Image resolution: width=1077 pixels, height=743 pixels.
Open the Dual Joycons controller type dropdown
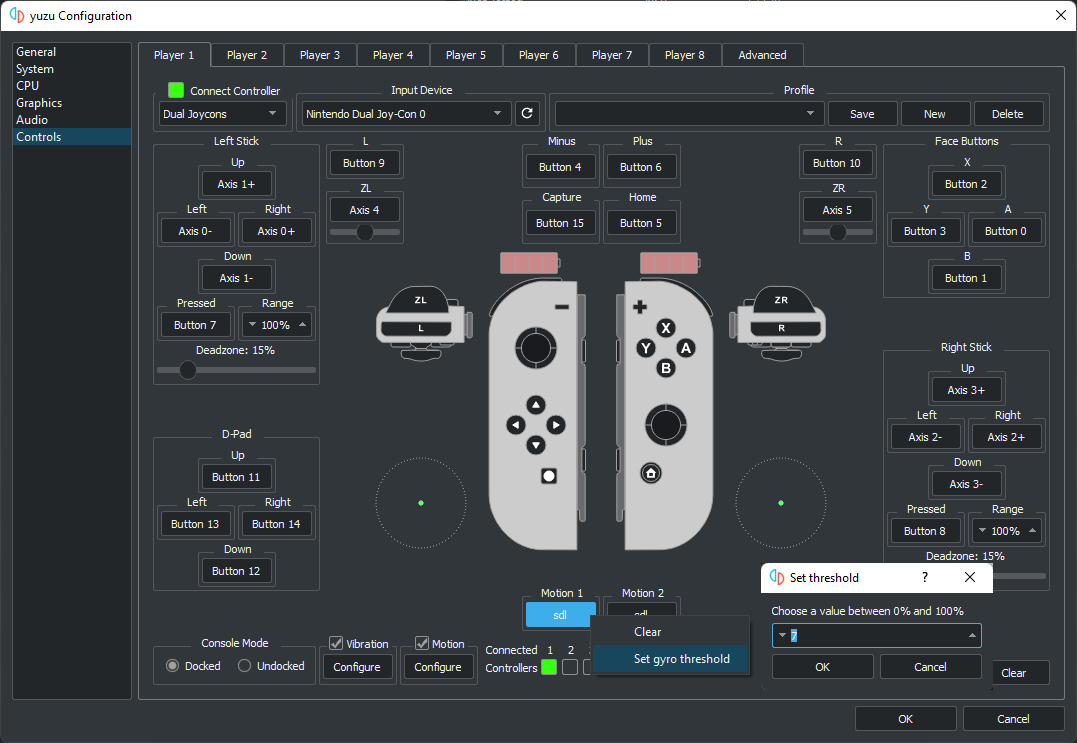[x=221, y=113]
